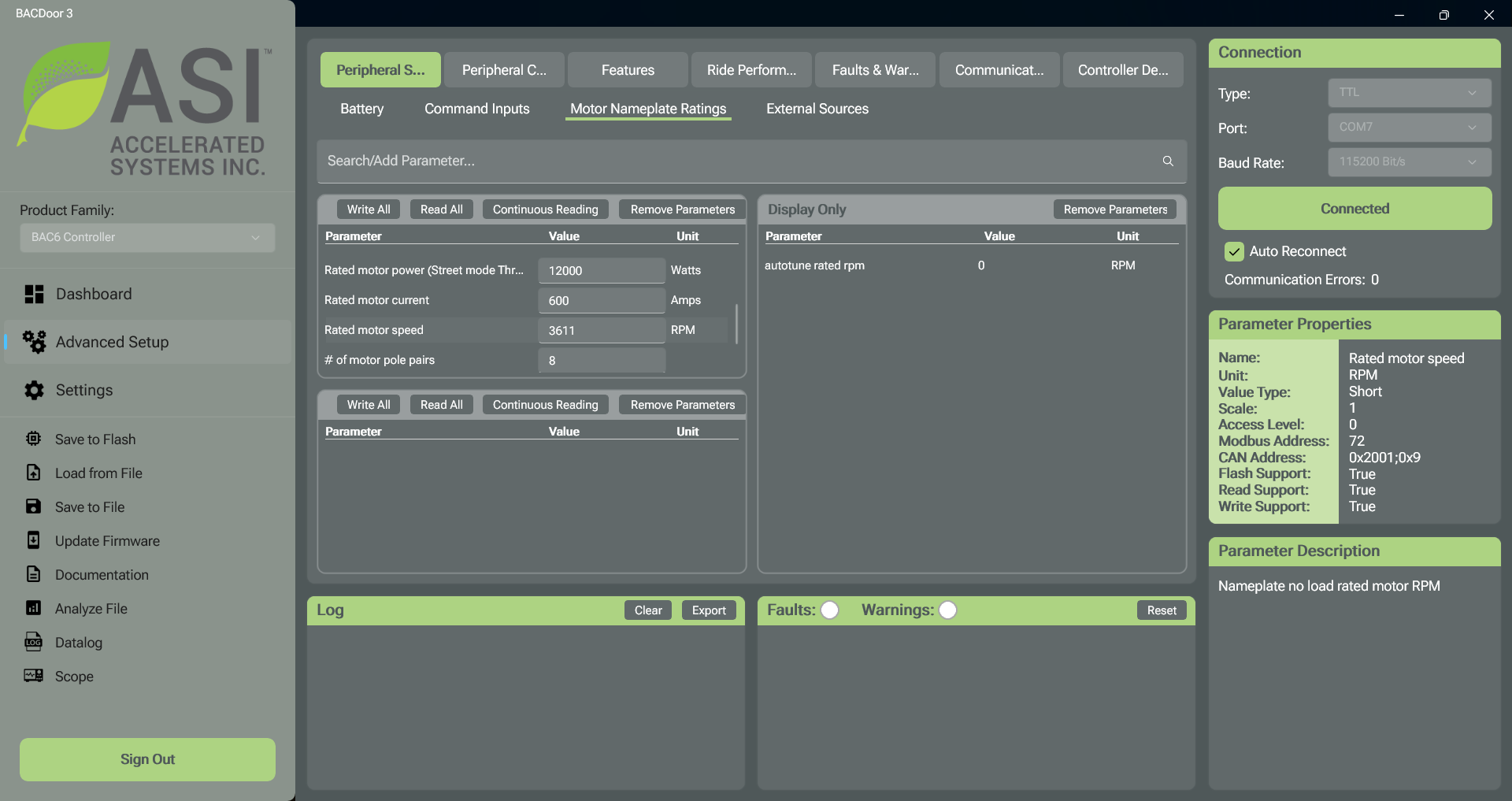Click the Warnings indicator circle
1512x801 pixels.
[x=947, y=610]
